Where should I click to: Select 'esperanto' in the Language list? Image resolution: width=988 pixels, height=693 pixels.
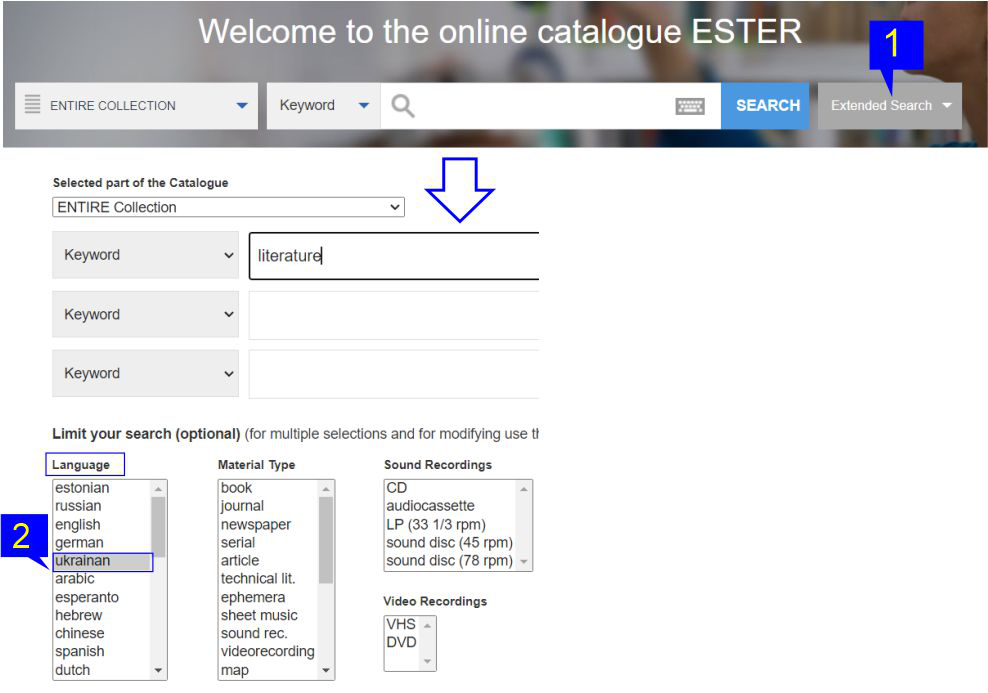(x=87, y=597)
